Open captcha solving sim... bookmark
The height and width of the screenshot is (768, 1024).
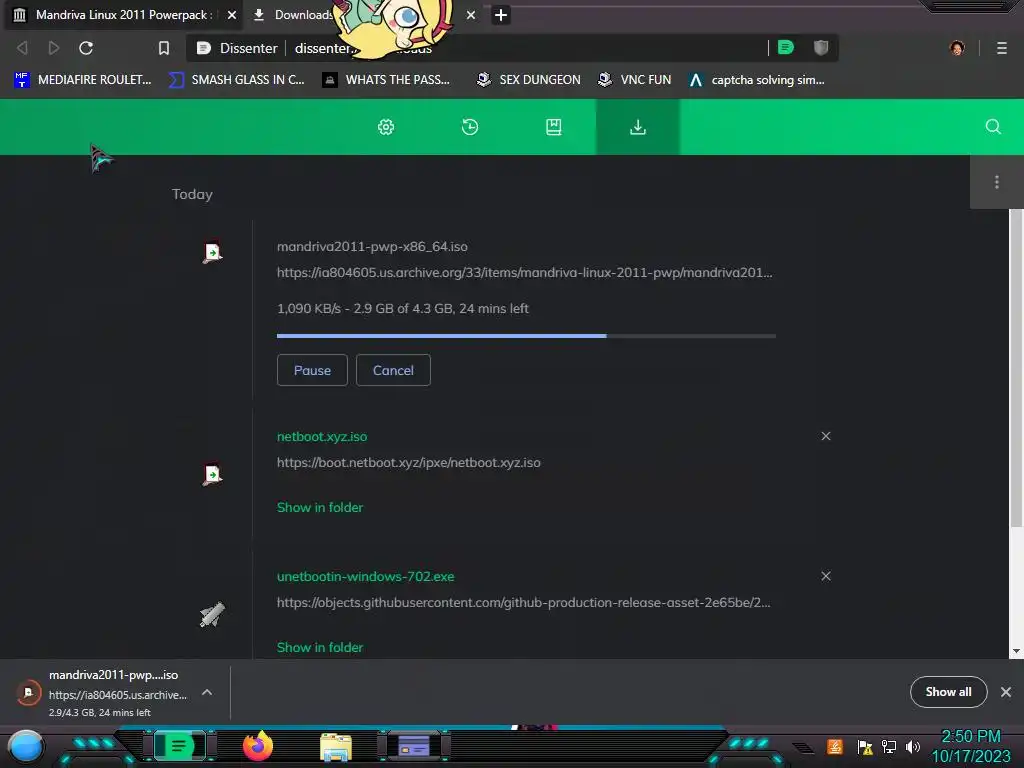758,80
